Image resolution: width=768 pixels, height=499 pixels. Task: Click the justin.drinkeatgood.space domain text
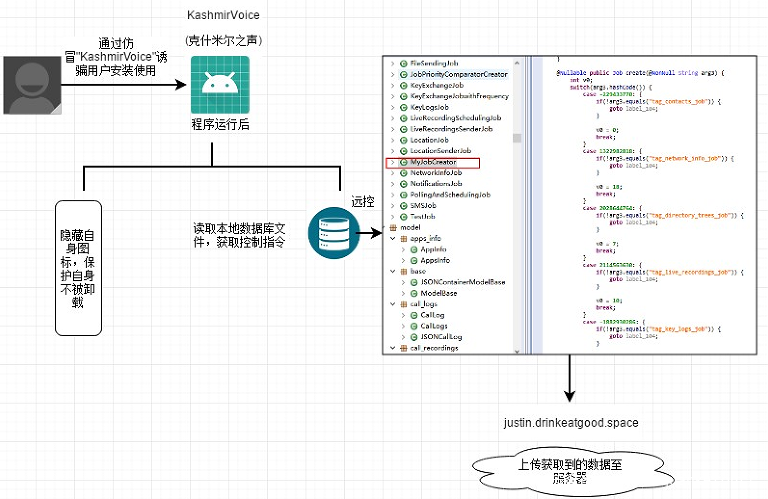click(x=570, y=423)
